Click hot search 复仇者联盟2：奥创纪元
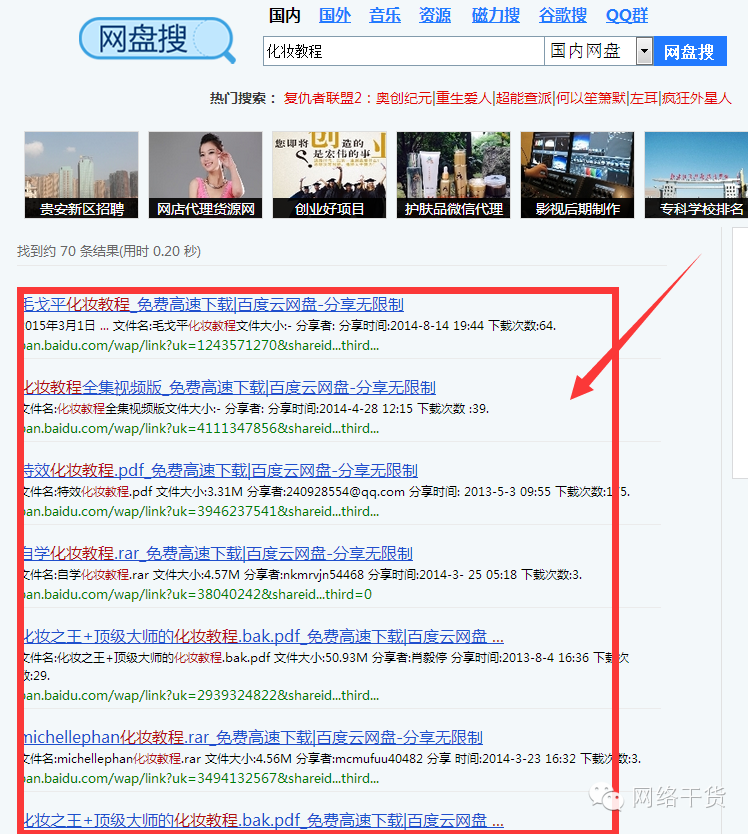The width and height of the screenshot is (748, 834). [358, 98]
